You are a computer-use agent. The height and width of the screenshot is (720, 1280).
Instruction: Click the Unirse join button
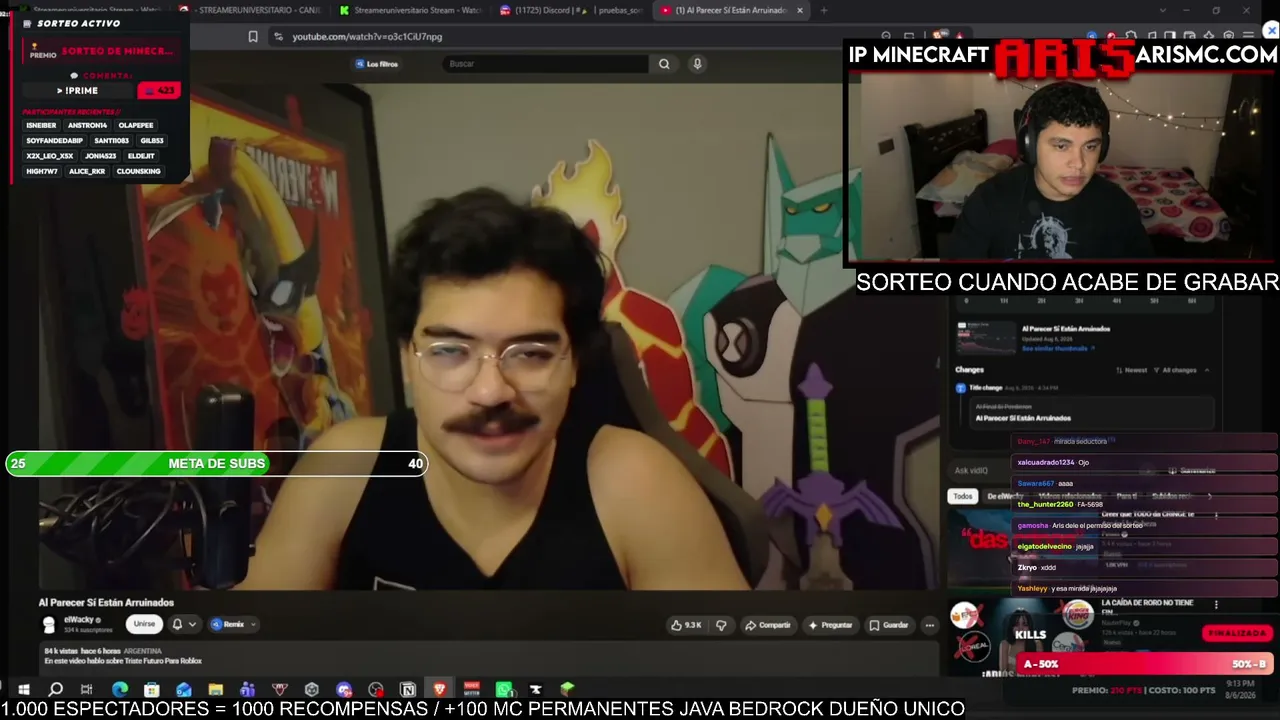145,625
